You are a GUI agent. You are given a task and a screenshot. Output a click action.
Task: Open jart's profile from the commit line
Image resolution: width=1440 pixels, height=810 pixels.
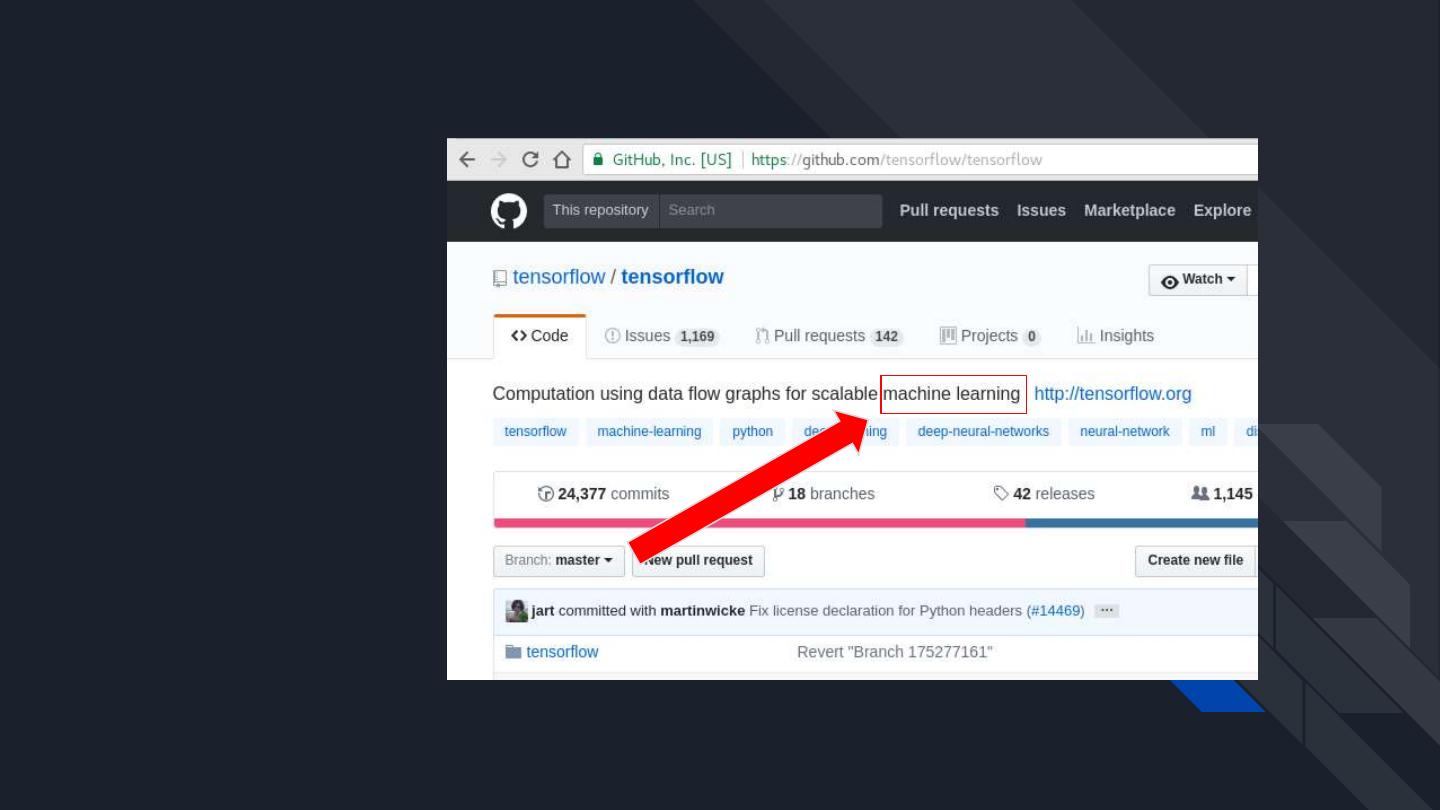[x=542, y=611]
